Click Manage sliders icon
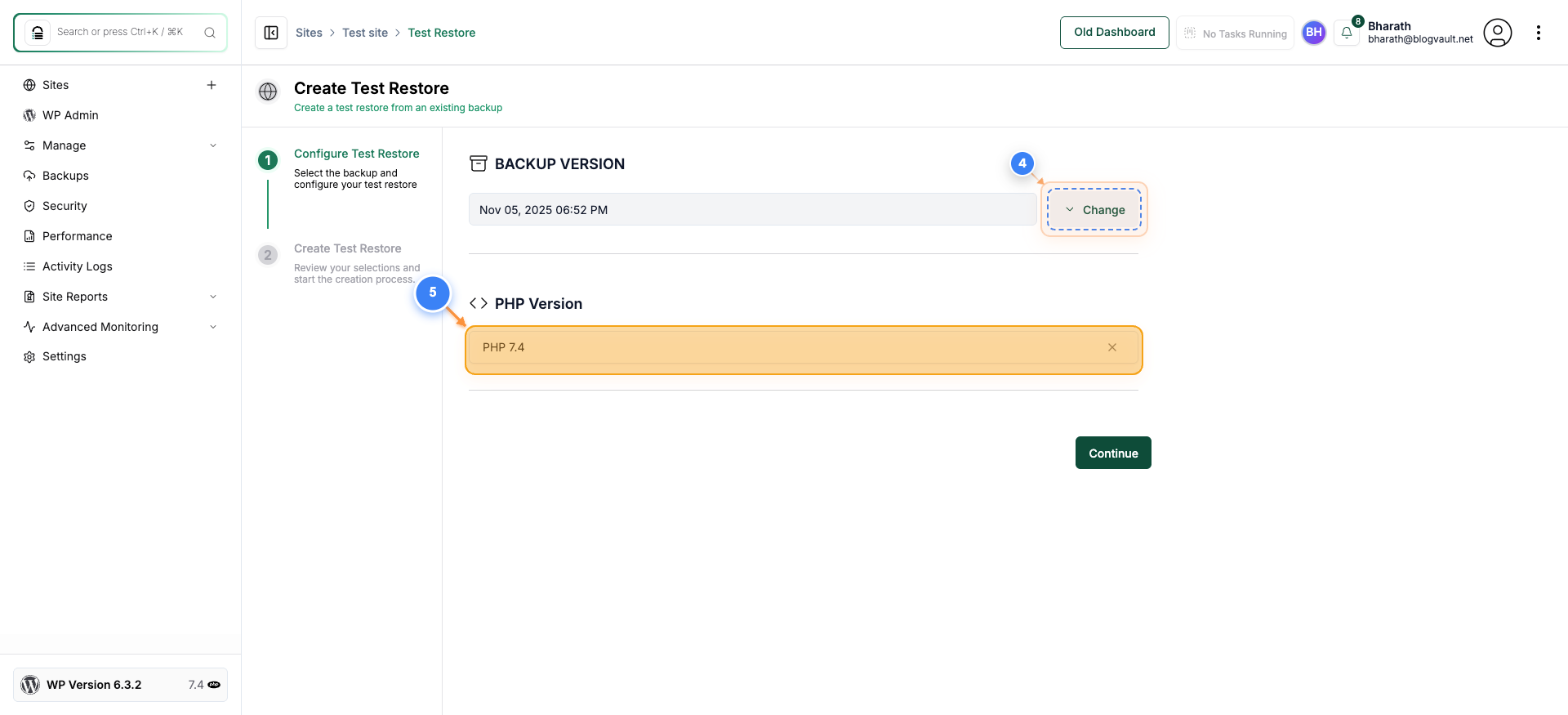The image size is (1568, 715). point(29,145)
